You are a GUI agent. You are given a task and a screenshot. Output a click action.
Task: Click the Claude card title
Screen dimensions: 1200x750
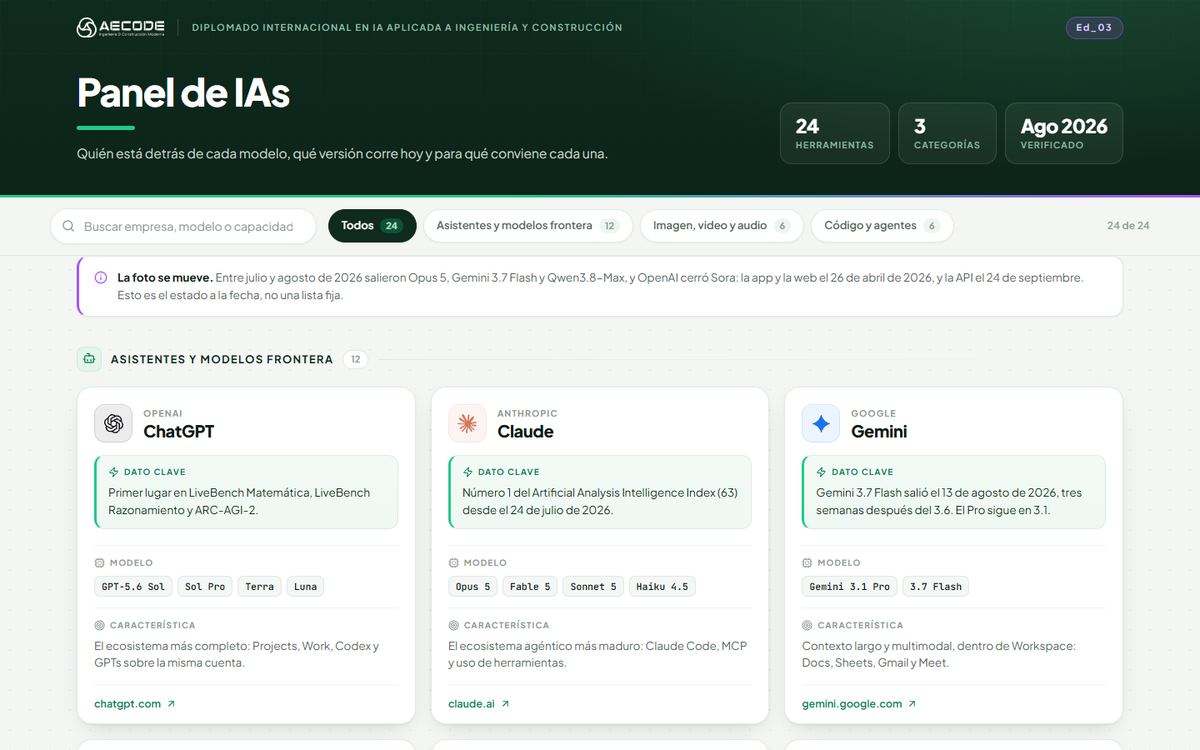click(525, 432)
